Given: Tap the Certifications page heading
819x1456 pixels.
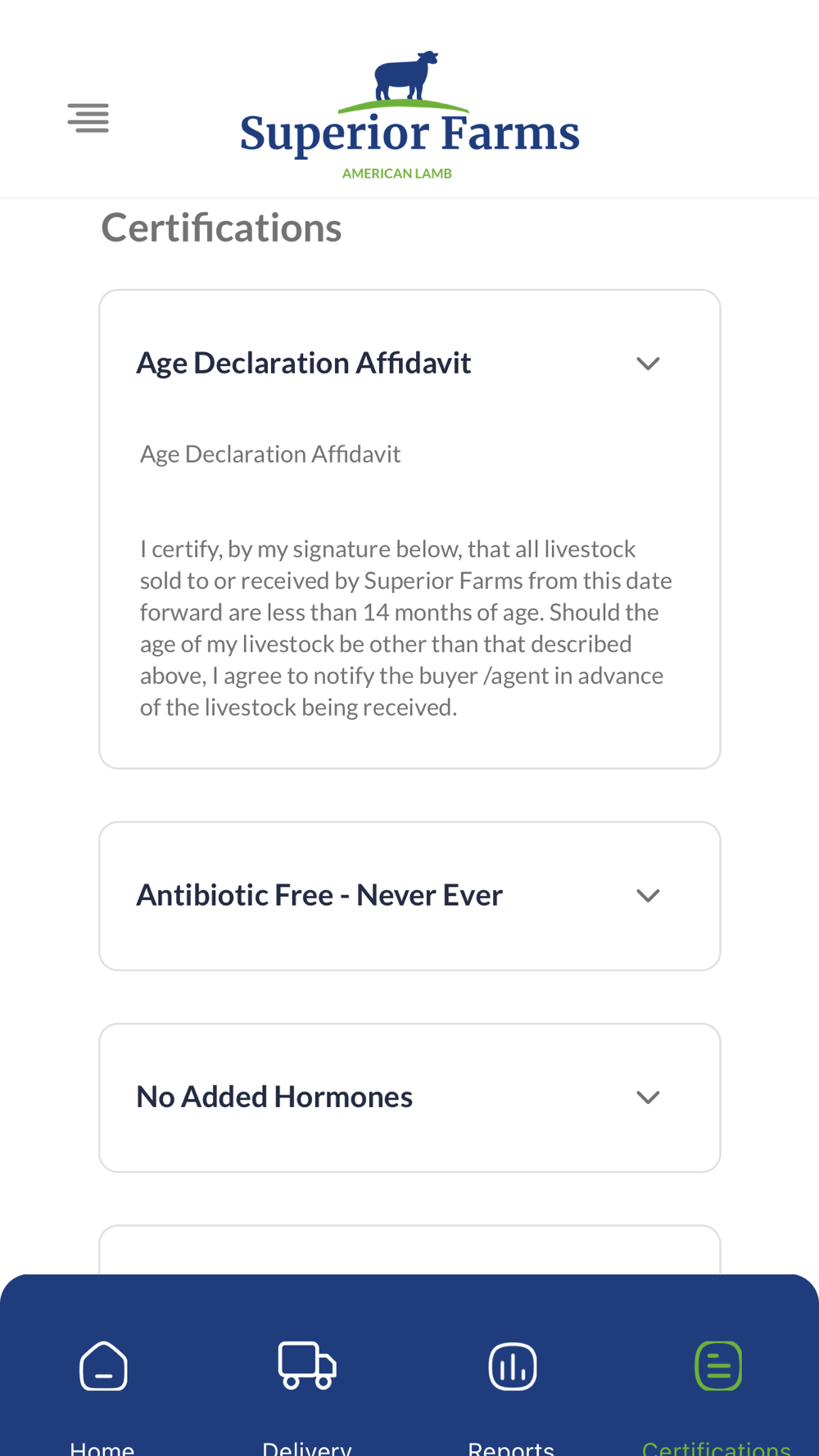Looking at the screenshot, I should coord(221,228).
